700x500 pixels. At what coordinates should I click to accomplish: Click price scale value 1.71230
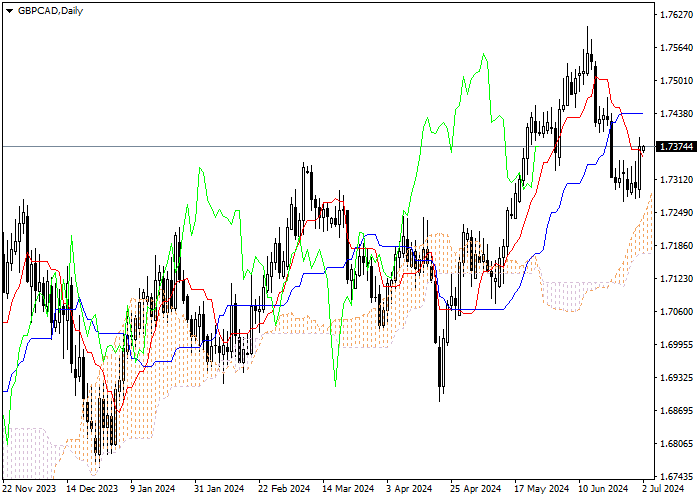(677, 279)
